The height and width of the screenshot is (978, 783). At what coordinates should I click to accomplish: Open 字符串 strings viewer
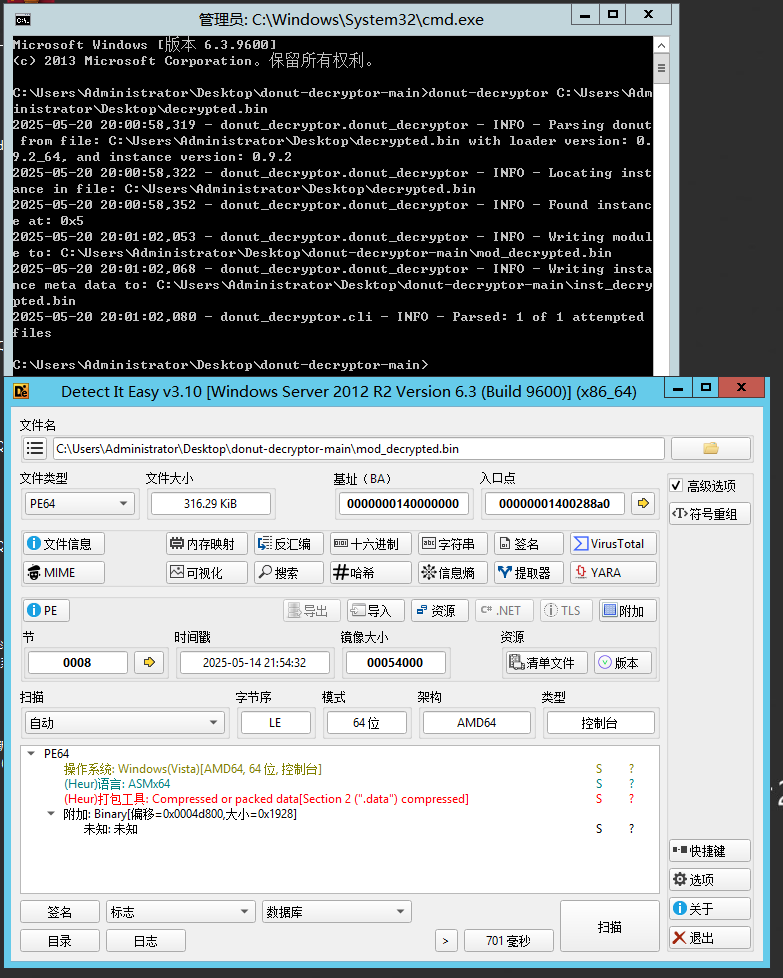coord(452,544)
